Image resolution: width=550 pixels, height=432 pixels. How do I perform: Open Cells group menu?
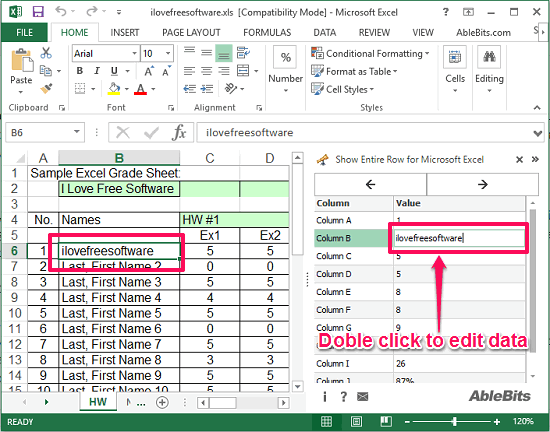point(455,69)
